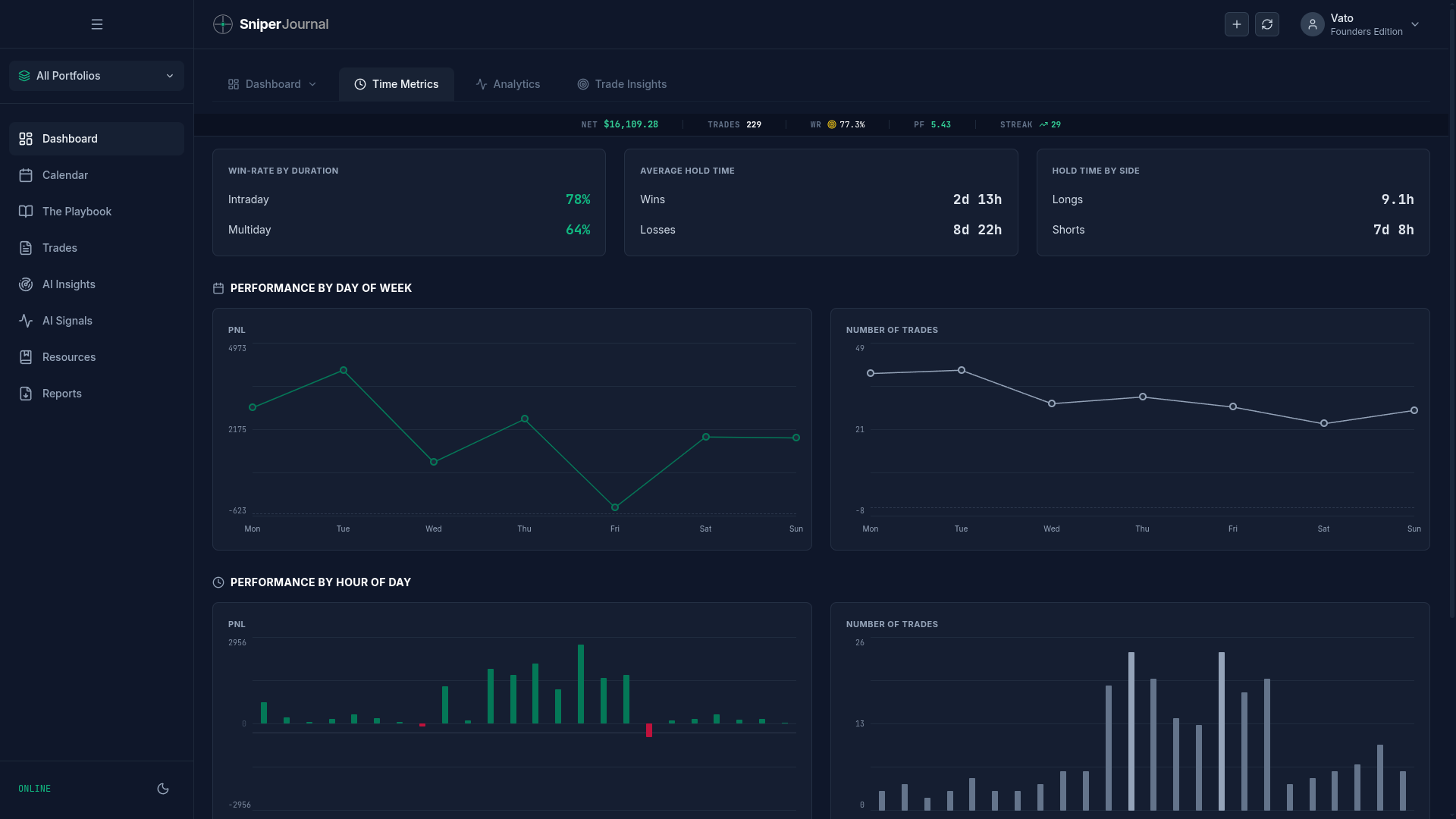Screen dimensions: 1456x819
Task: Click the Resources bookmark icon
Action: point(26,357)
